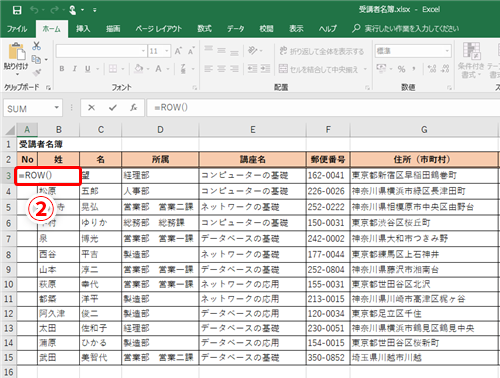The width and height of the screenshot is (500, 378).
Task: Click the Align Left icon
Action: 209,69
